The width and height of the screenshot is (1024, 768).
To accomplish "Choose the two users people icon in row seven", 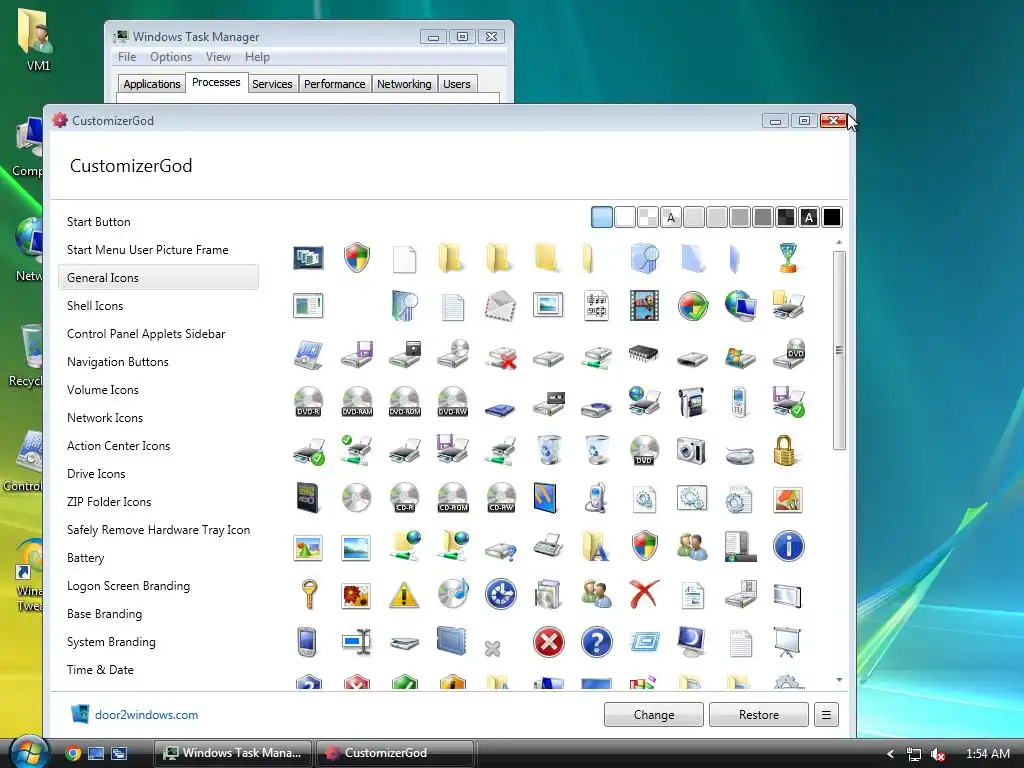I will (692, 546).
